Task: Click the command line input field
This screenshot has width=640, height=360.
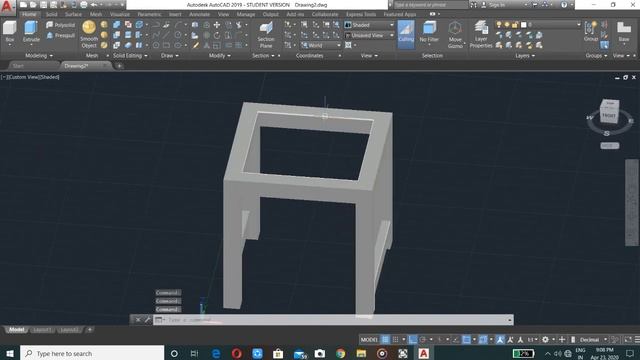Action: click(333, 320)
